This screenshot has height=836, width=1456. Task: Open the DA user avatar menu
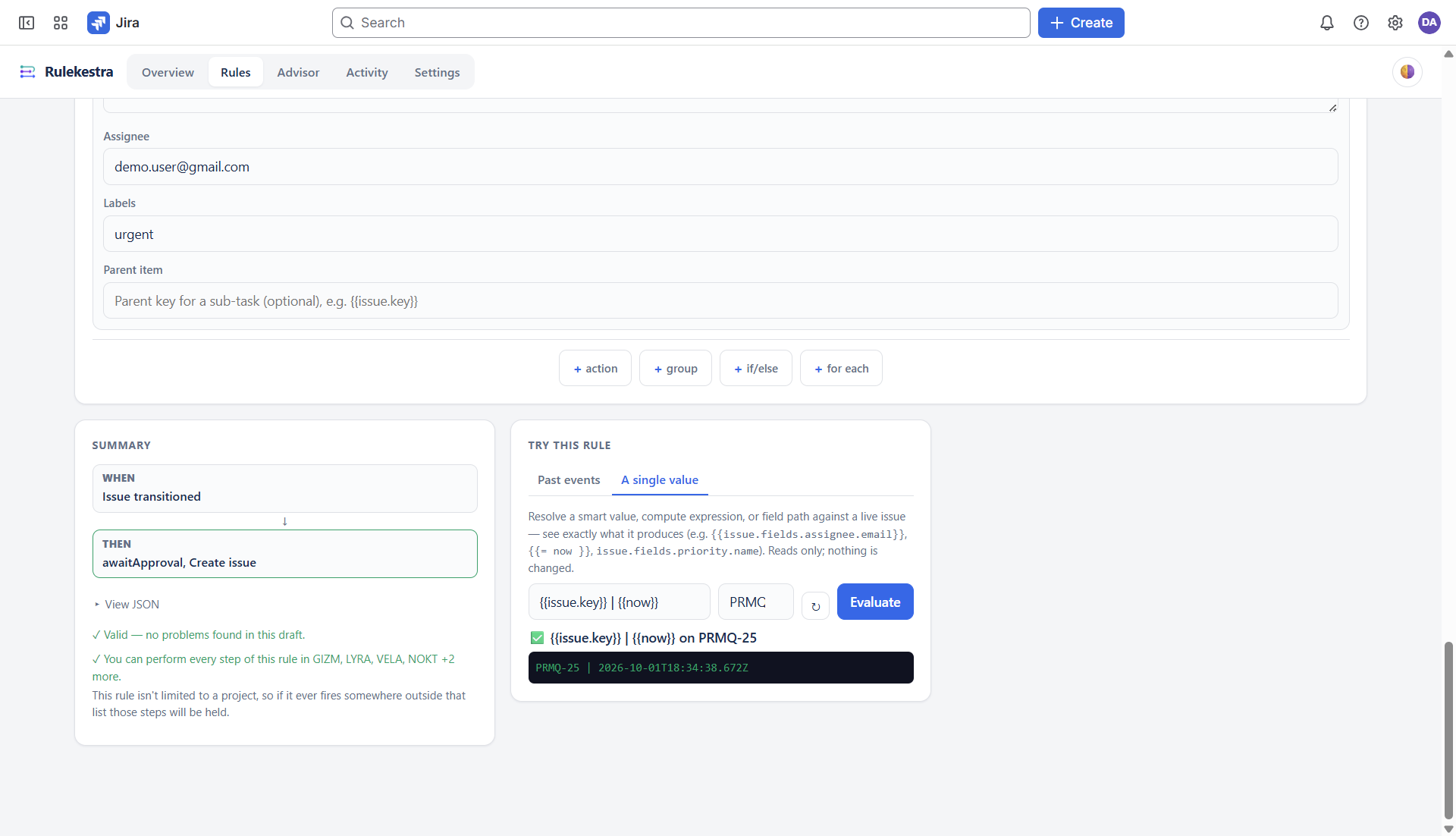pos(1429,23)
